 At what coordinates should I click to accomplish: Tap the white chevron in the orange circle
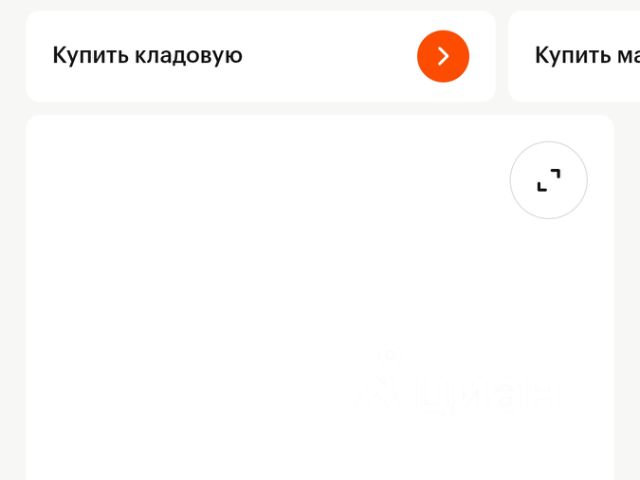point(443,56)
